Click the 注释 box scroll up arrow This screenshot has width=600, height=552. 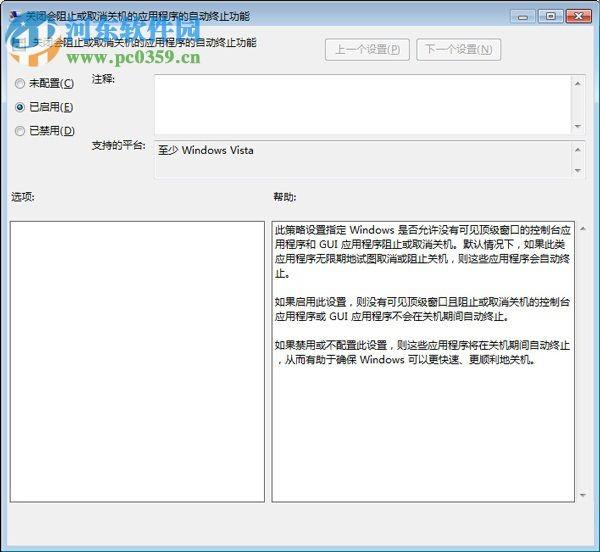point(578,83)
